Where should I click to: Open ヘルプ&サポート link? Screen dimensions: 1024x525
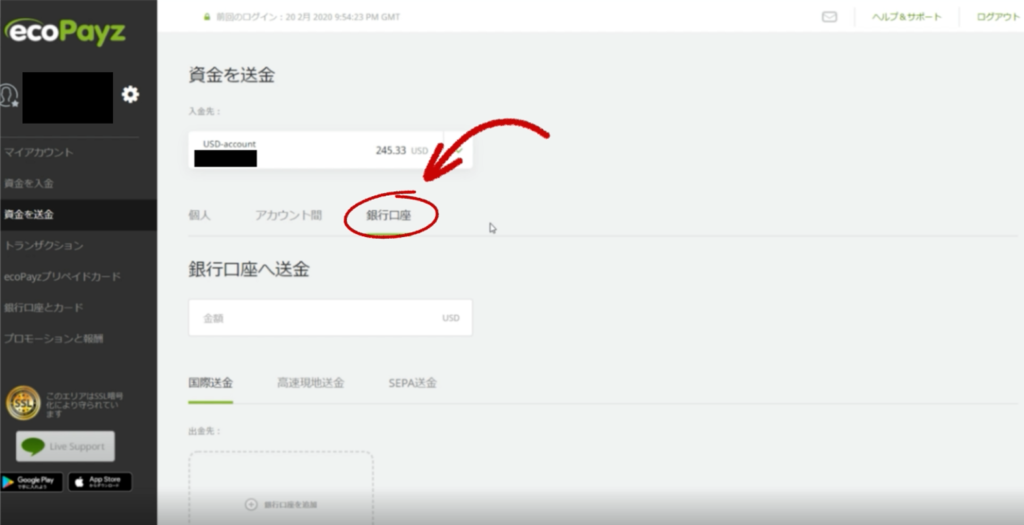tap(904, 17)
